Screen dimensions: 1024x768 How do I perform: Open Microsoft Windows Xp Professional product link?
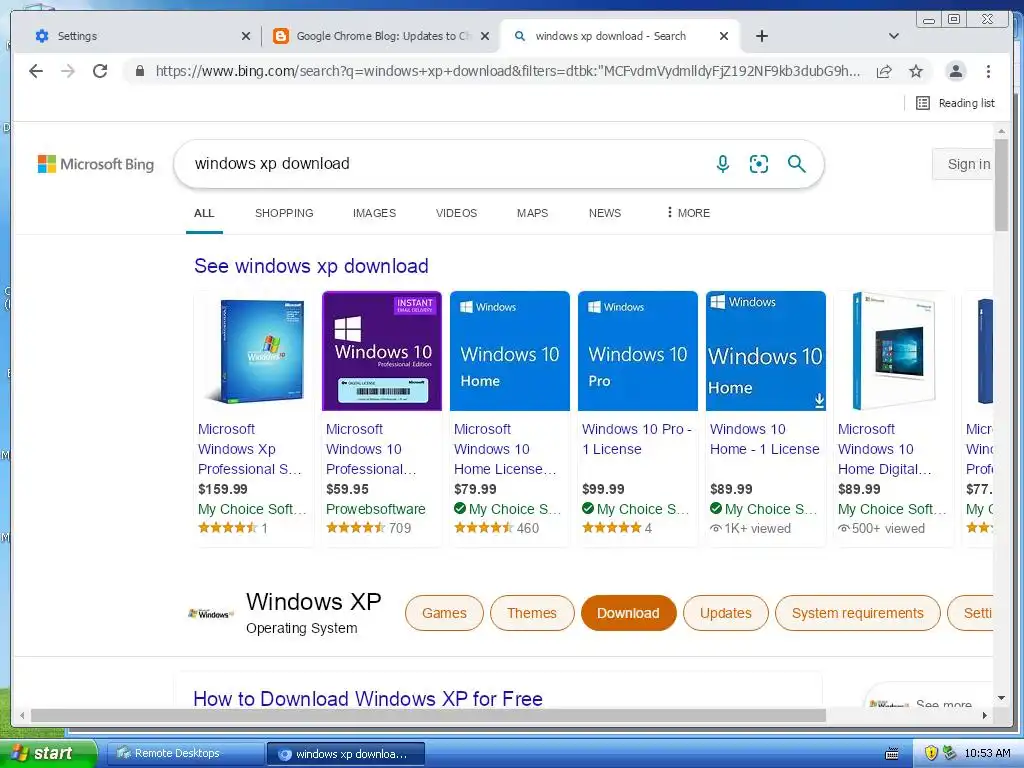pos(250,449)
